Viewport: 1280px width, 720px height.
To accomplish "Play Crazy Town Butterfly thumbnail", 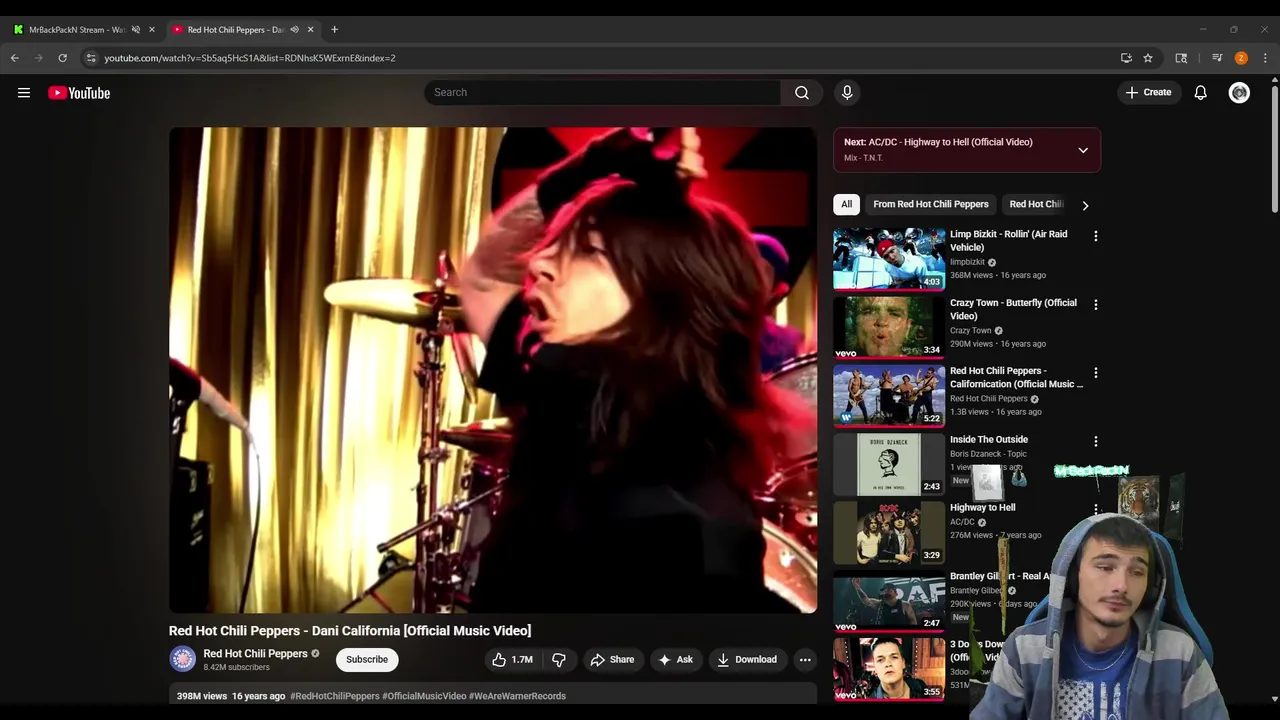I will click(x=889, y=327).
